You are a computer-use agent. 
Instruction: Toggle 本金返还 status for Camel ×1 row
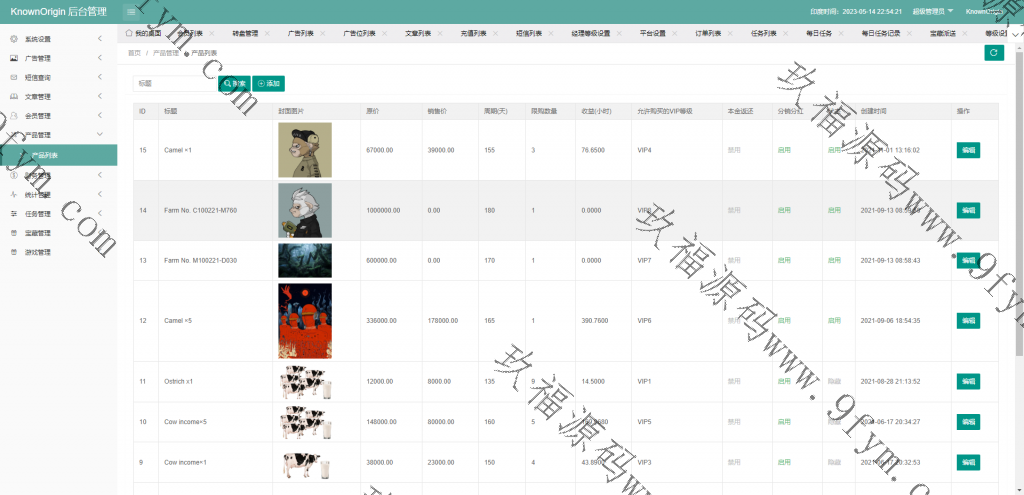pyautogui.click(x=734, y=150)
